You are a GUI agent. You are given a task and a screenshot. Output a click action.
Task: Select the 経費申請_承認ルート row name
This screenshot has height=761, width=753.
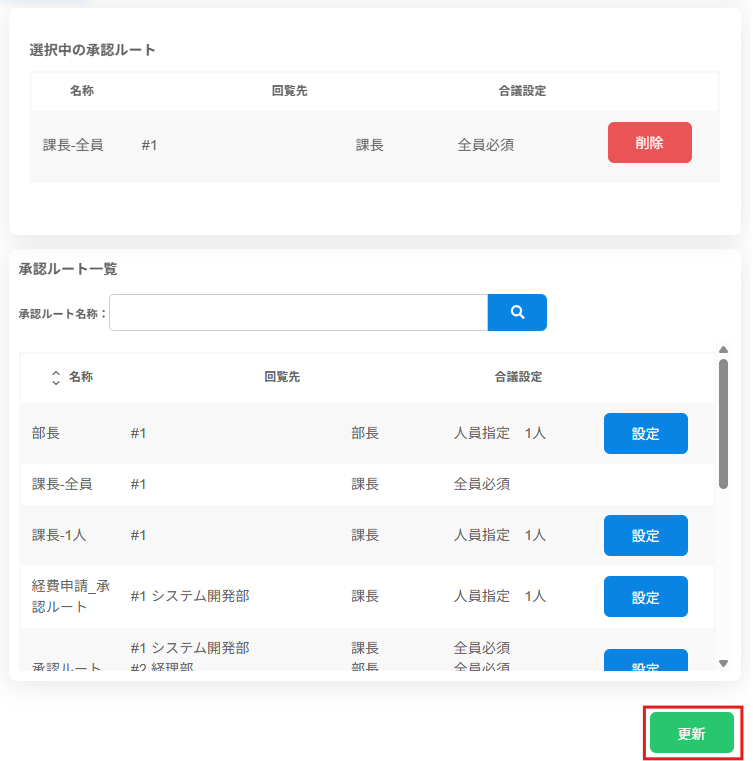(x=70, y=596)
